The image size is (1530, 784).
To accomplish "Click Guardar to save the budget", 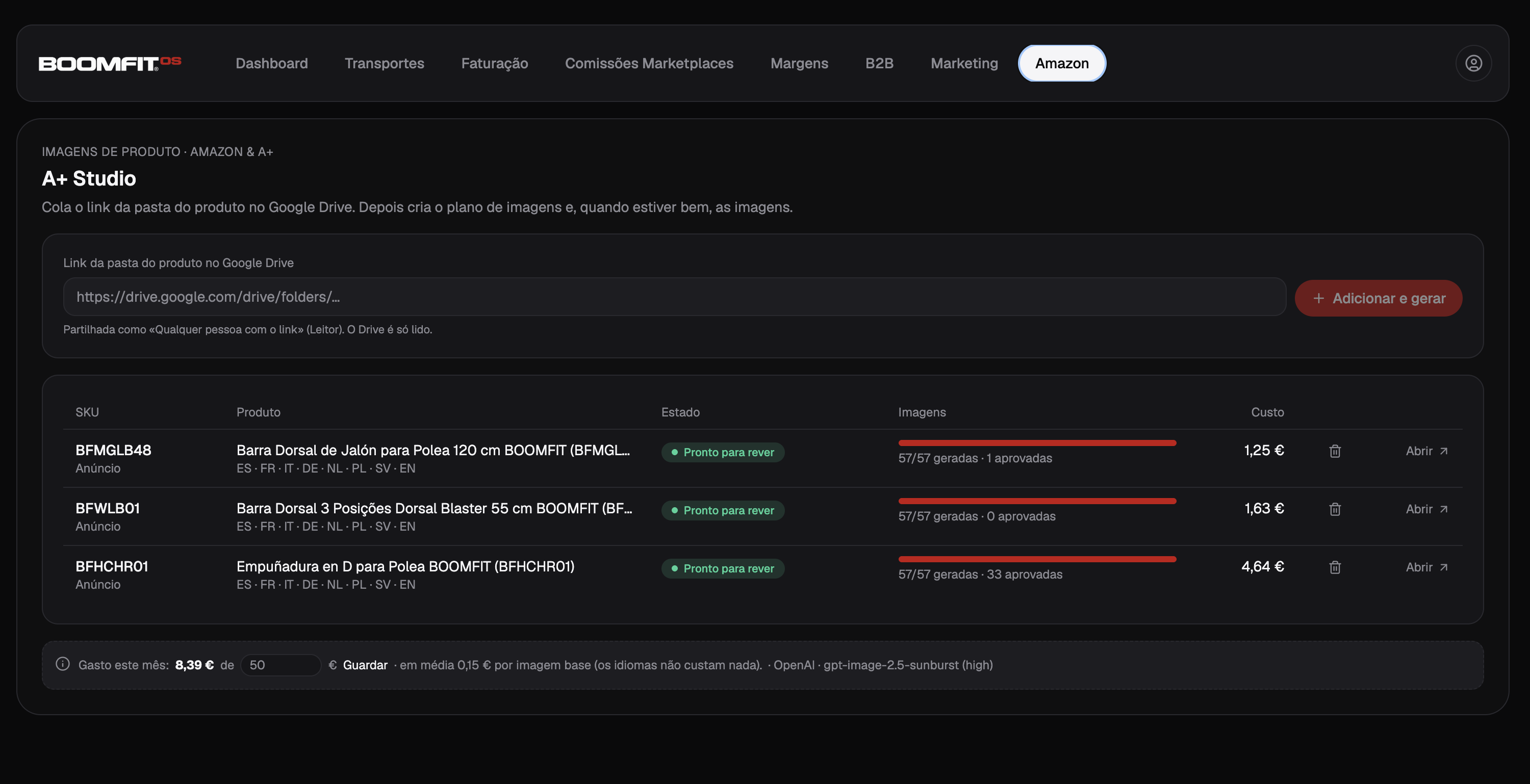I will click(x=365, y=665).
